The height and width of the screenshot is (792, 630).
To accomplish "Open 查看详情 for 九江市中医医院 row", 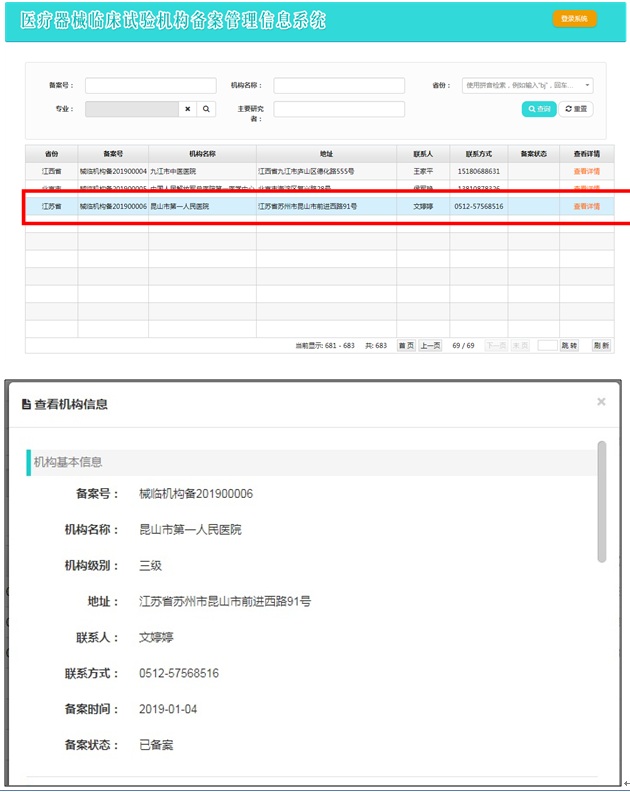I will tap(586, 172).
